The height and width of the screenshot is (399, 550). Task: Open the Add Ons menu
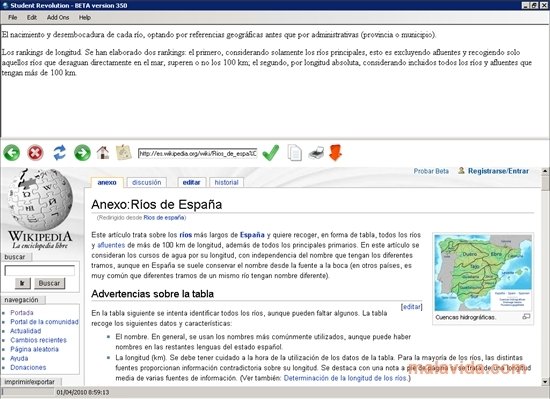[x=58, y=18]
